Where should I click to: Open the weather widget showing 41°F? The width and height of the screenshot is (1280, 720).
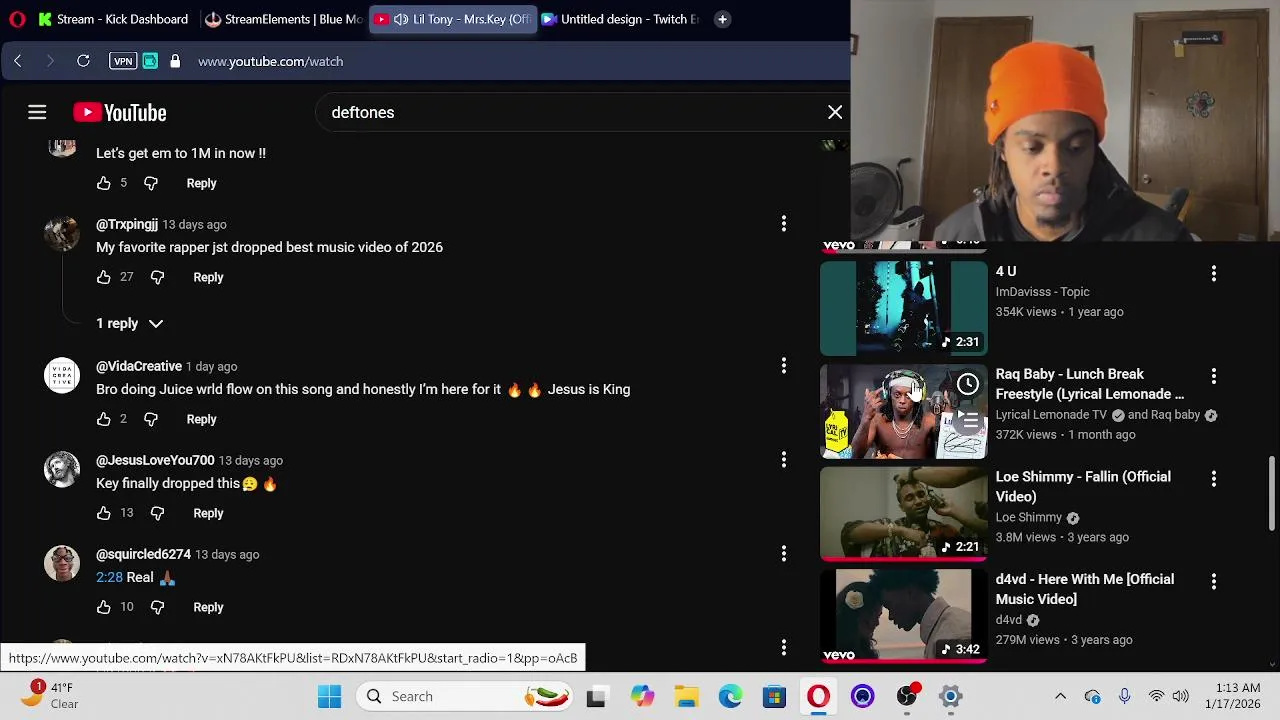(x=50, y=695)
